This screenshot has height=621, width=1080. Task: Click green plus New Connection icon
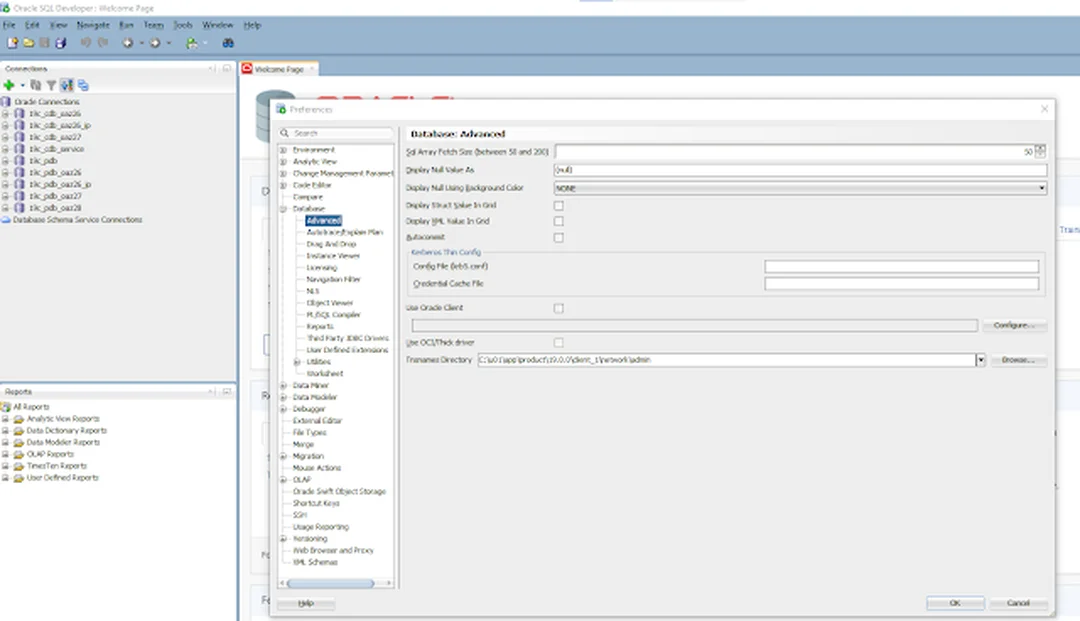coord(9,85)
